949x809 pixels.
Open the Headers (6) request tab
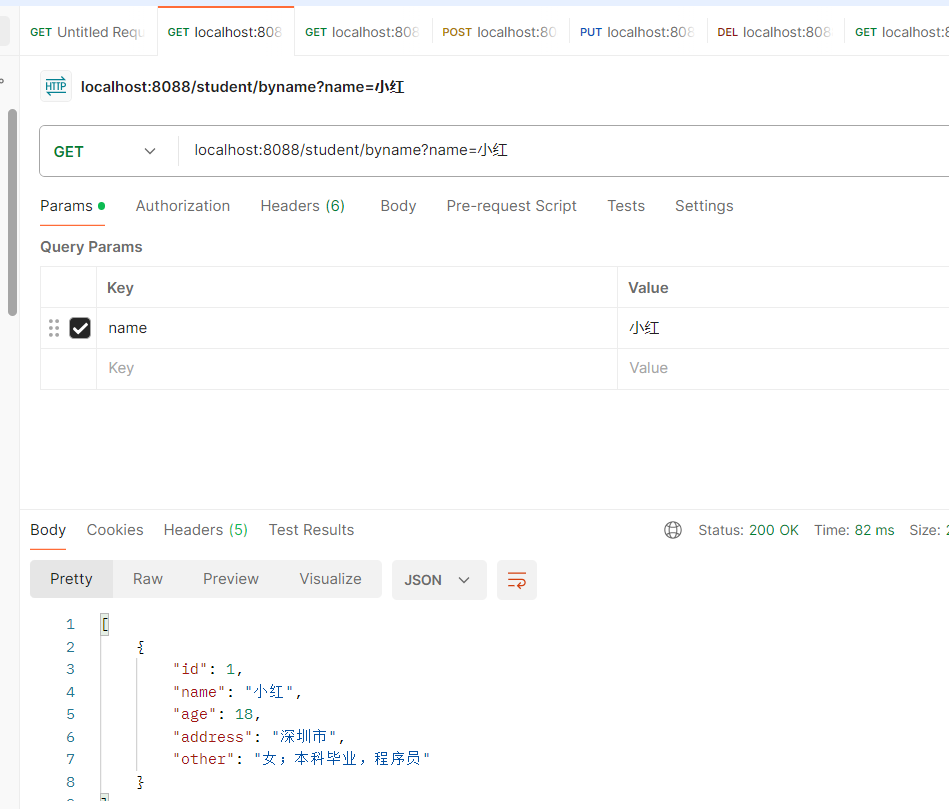tap(302, 206)
